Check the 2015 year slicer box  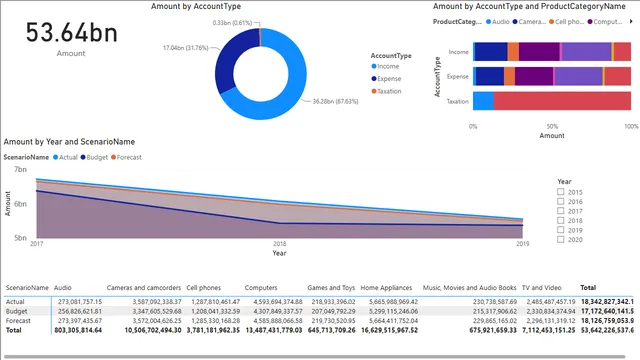pos(561,192)
